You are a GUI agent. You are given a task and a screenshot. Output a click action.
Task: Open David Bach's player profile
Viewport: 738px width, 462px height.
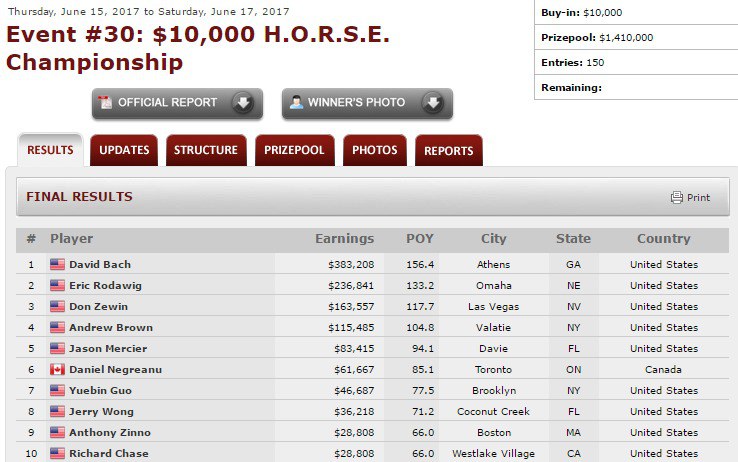coord(100,265)
